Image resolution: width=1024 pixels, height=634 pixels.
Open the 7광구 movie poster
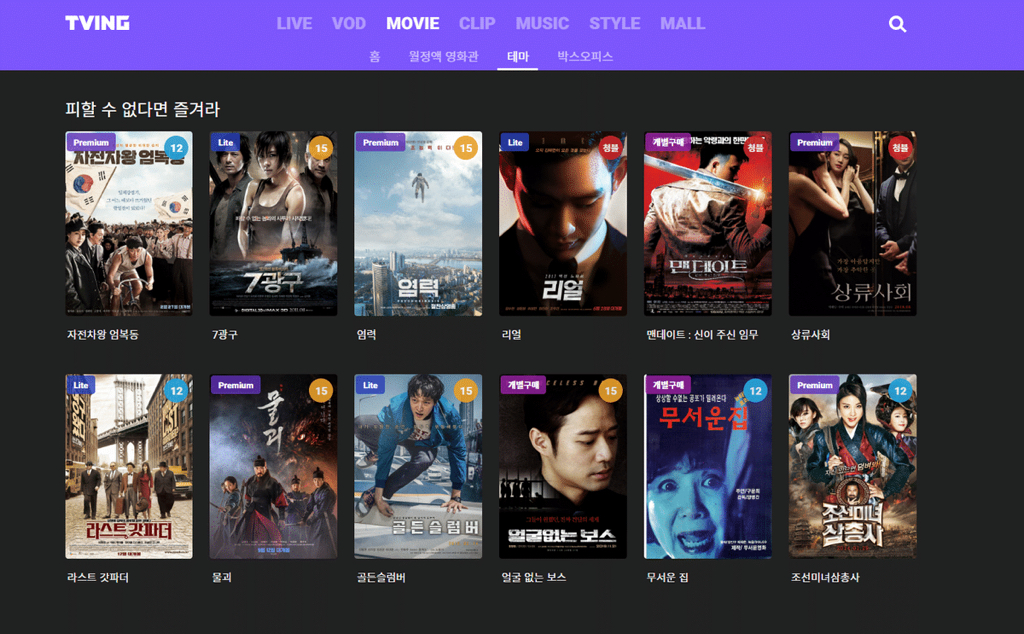coord(274,223)
